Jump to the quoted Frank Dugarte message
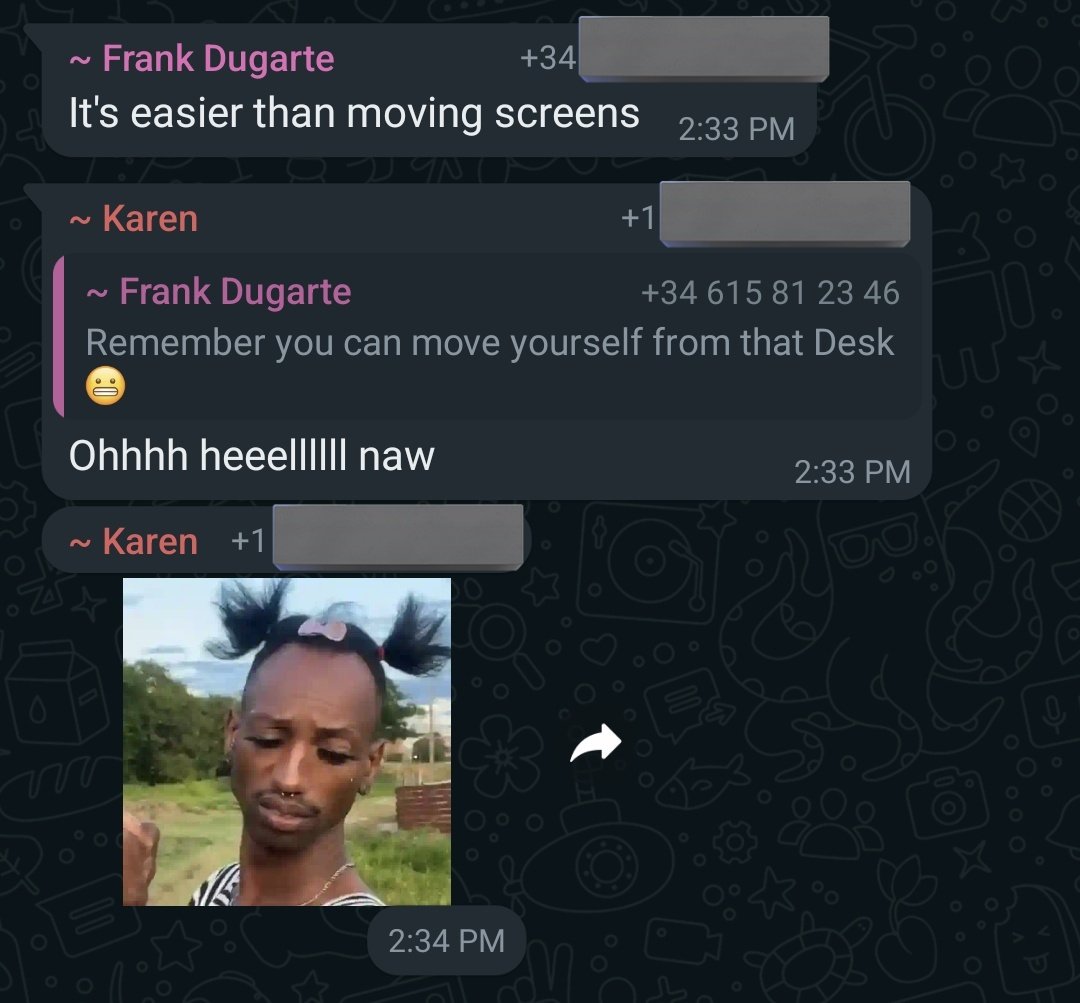 tap(488, 337)
